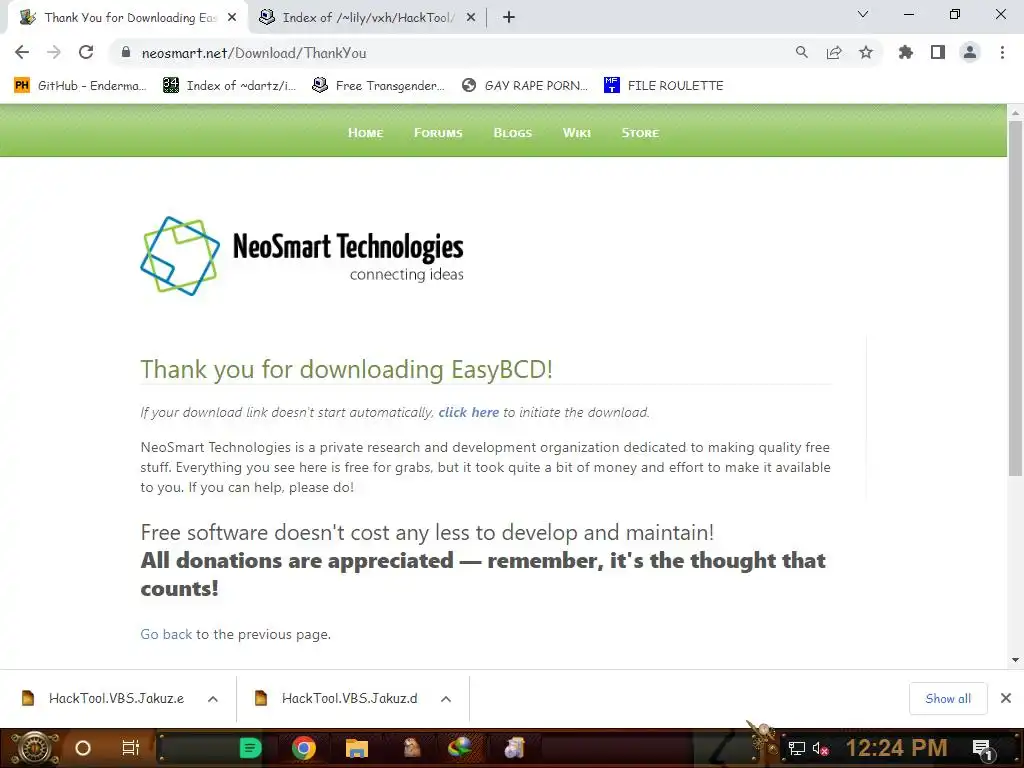Reload the current page
The width and height of the screenshot is (1024, 768).
pos(86,52)
